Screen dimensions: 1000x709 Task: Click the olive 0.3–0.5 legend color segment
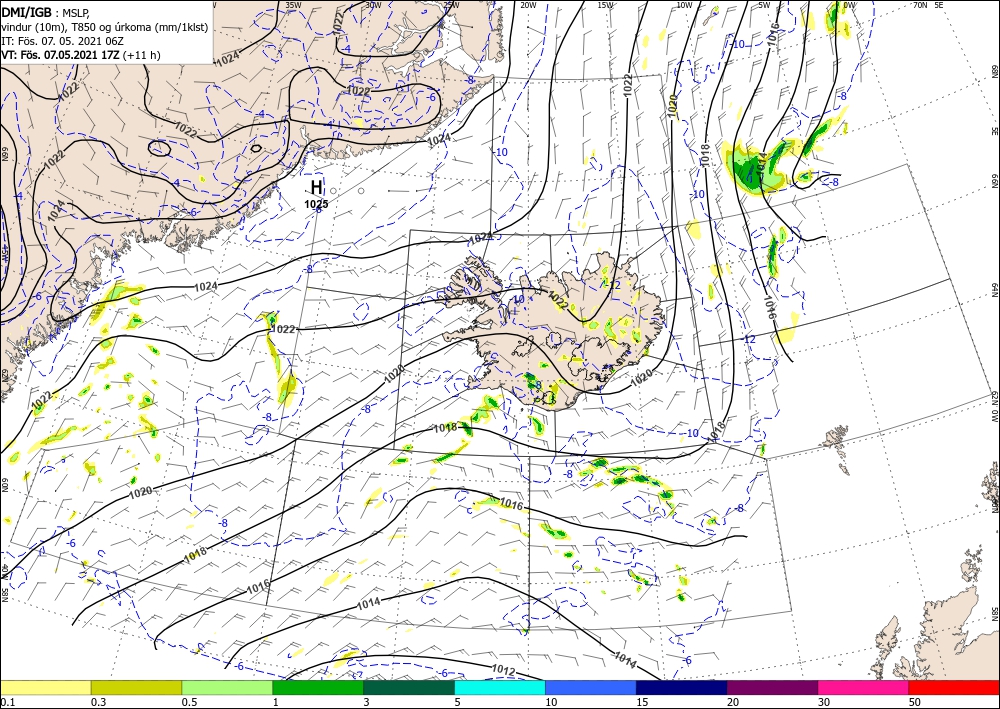tap(136, 688)
